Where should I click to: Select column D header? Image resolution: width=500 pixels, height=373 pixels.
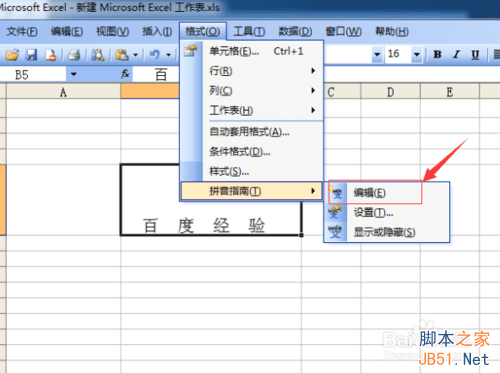[x=390, y=92]
